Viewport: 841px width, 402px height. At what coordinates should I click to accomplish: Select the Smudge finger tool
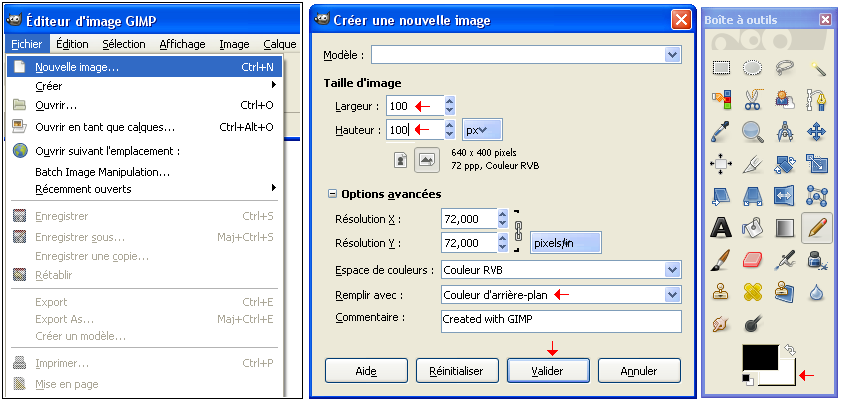pyautogui.click(x=721, y=324)
